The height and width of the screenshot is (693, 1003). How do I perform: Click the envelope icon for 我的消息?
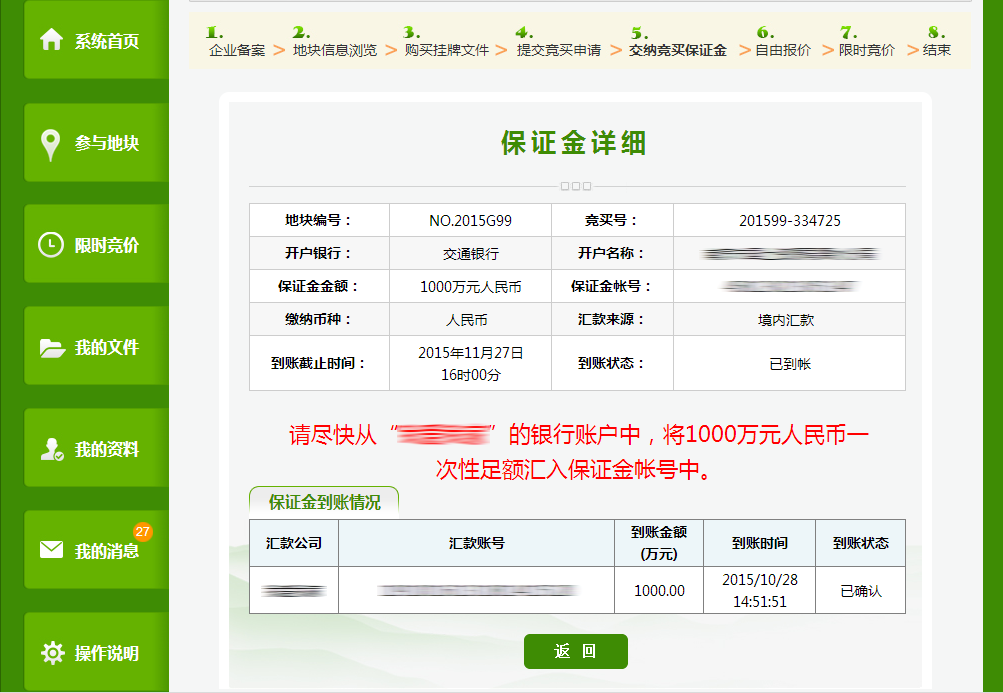(x=51, y=550)
